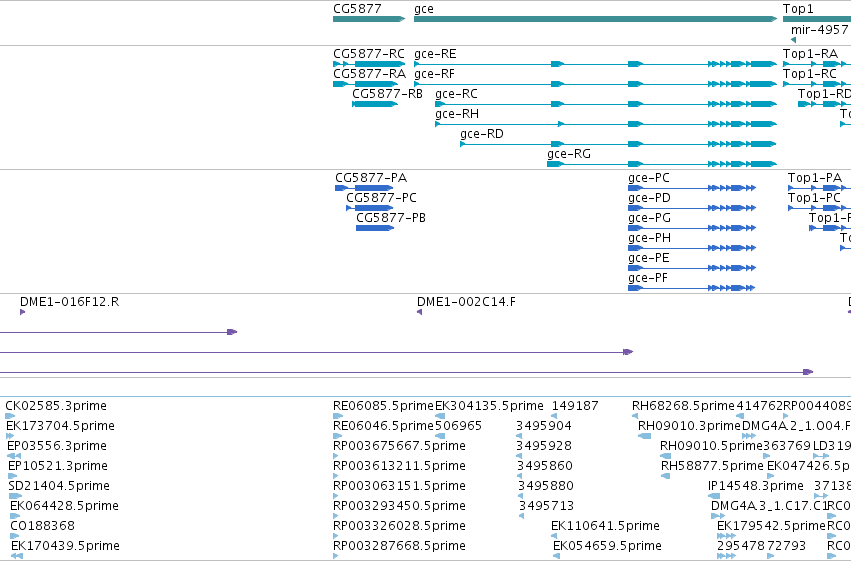Viewport: 851px width, 561px height.
Task: Select the gce-RG transcript label
Action: click(x=569, y=154)
